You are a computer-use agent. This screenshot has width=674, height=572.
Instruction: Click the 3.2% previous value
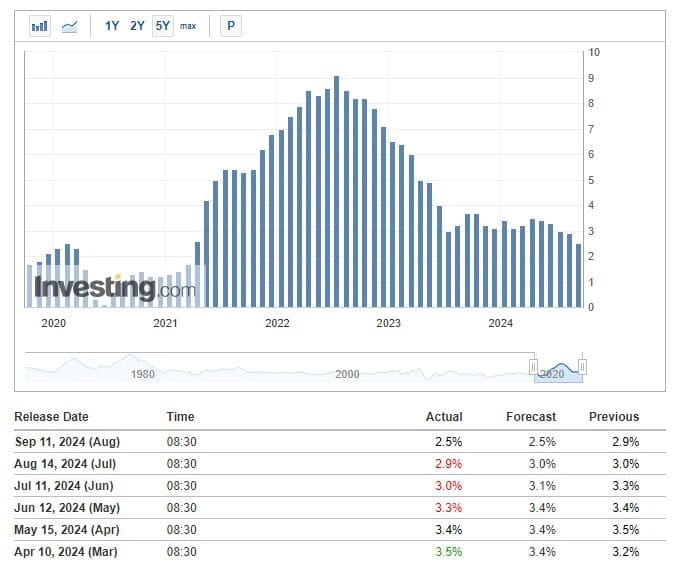pos(625,552)
